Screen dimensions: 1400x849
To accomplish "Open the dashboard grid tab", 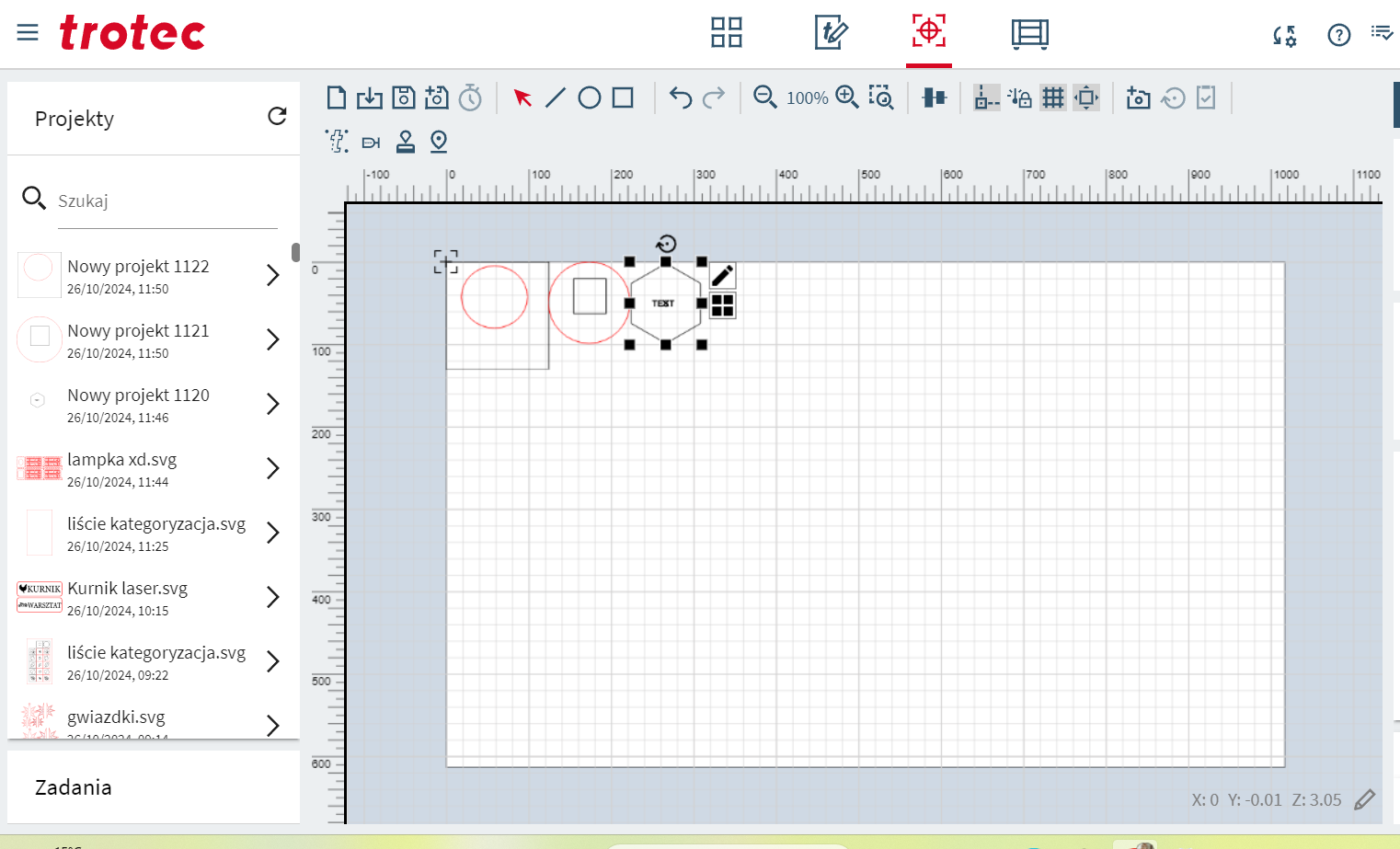I will coord(726,32).
